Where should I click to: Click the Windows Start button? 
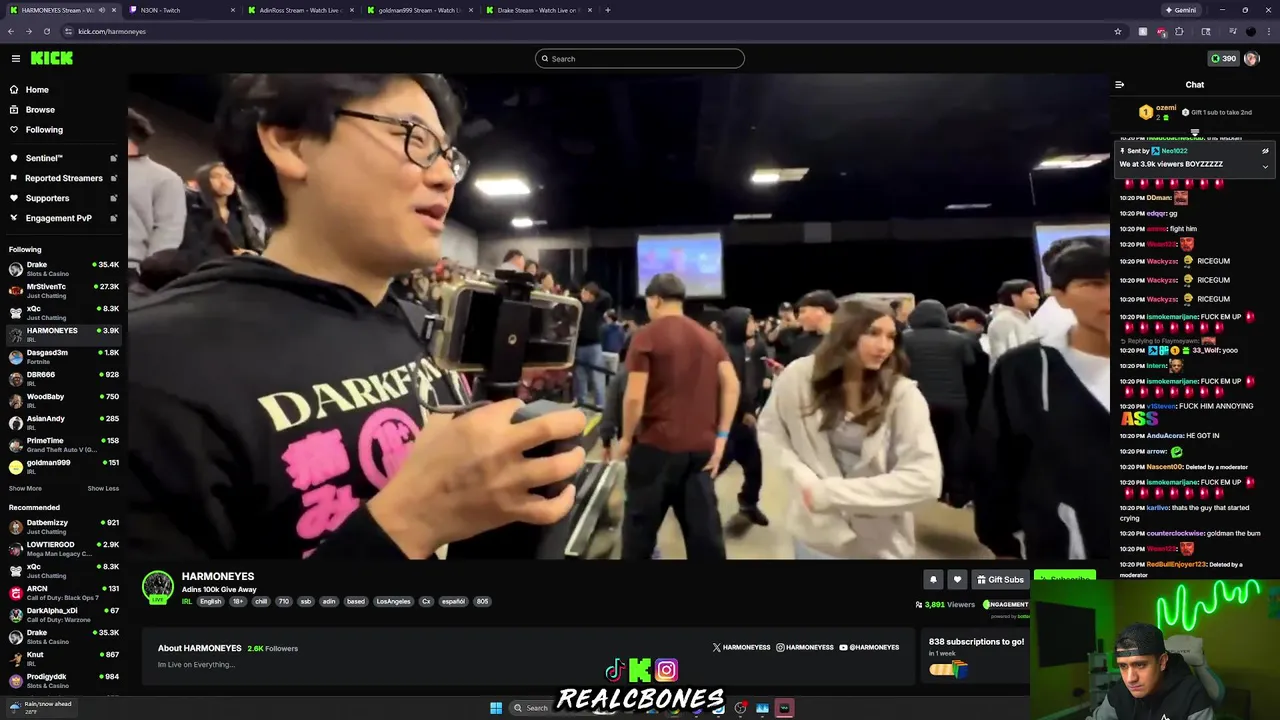pyautogui.click(x=496, y=708)
